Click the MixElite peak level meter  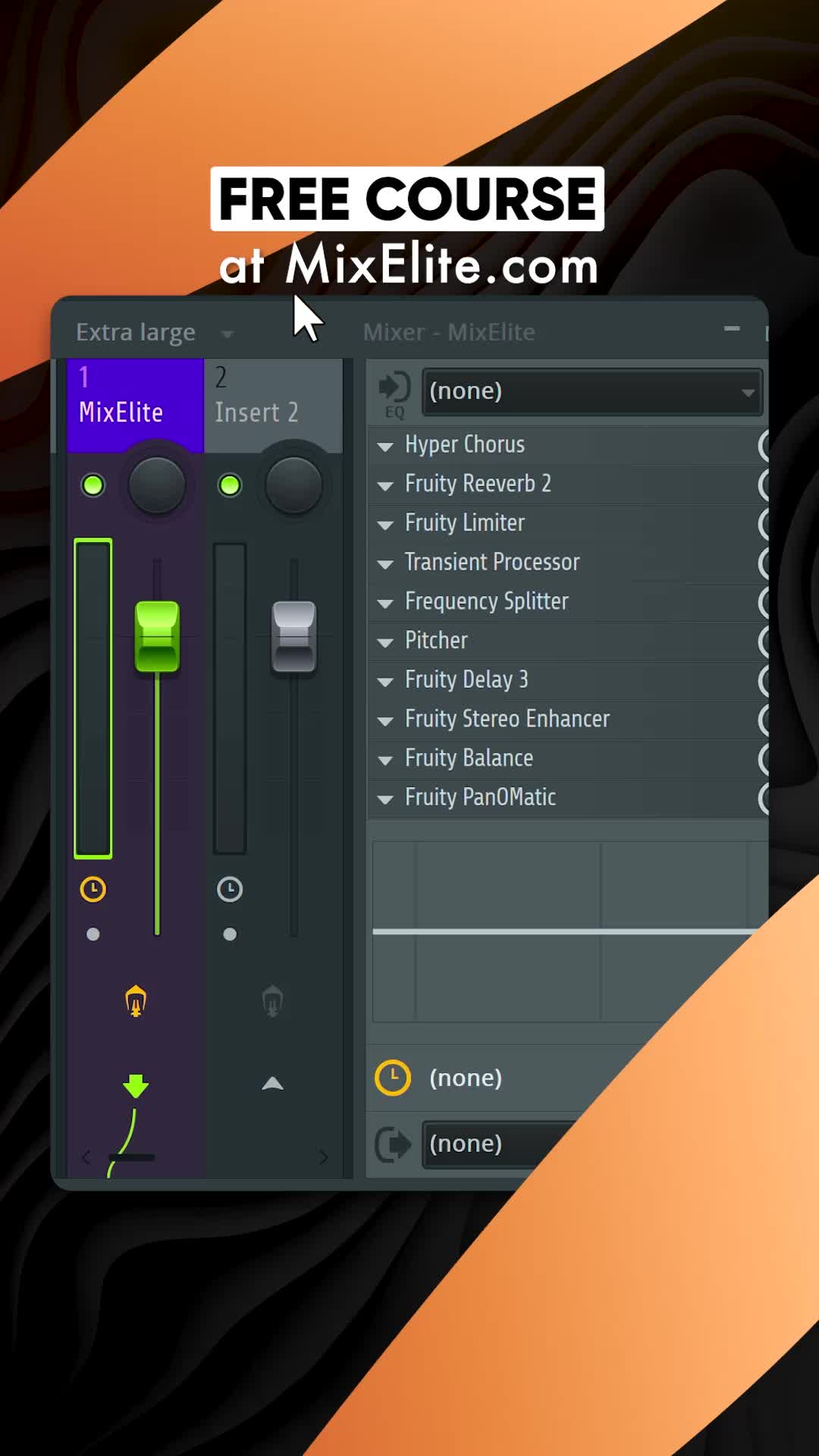[93, 698]
